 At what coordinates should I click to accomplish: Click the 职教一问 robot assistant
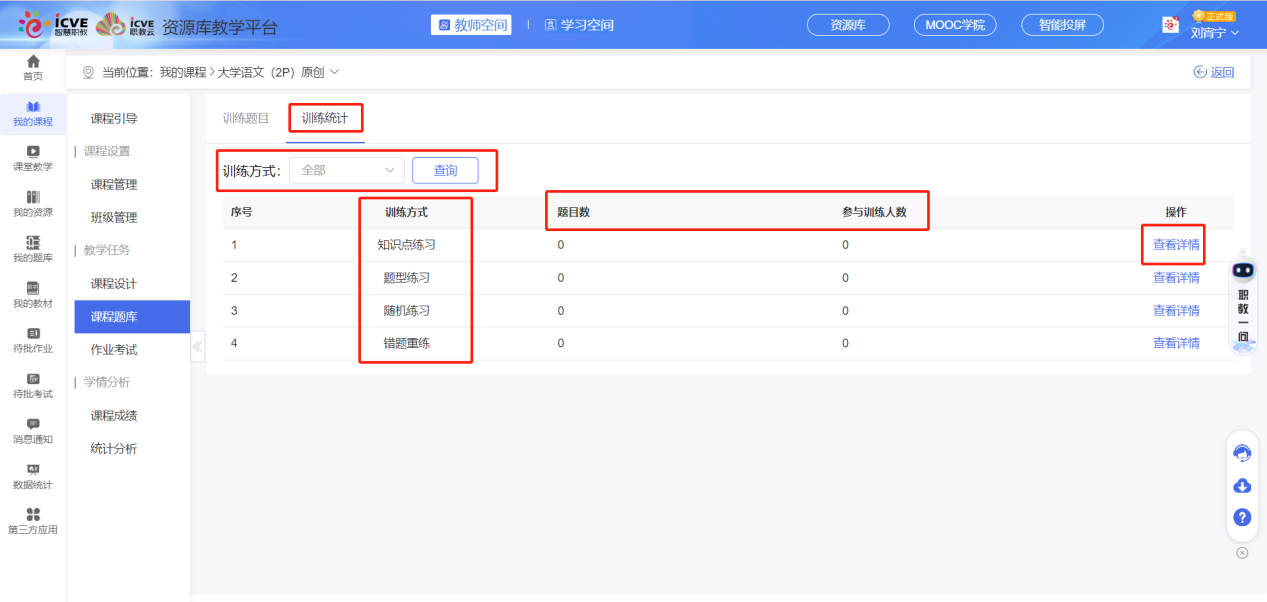(x=1243, y=302)
